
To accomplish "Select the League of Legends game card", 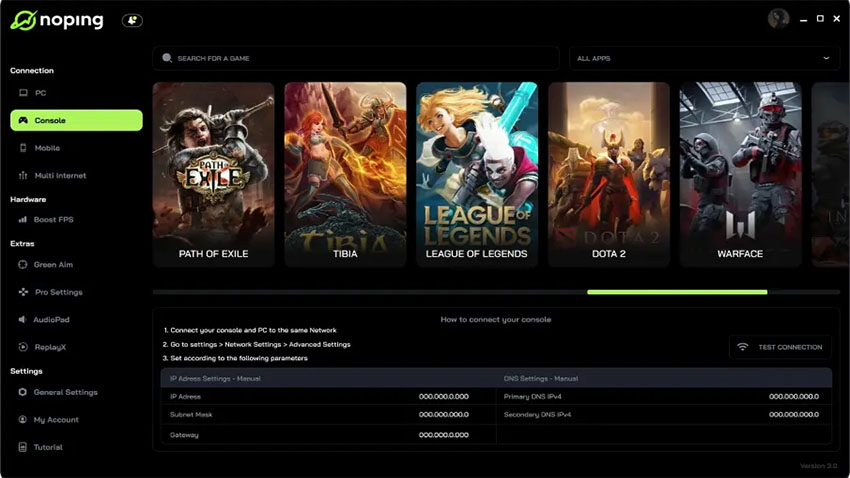I will [477, 175].
